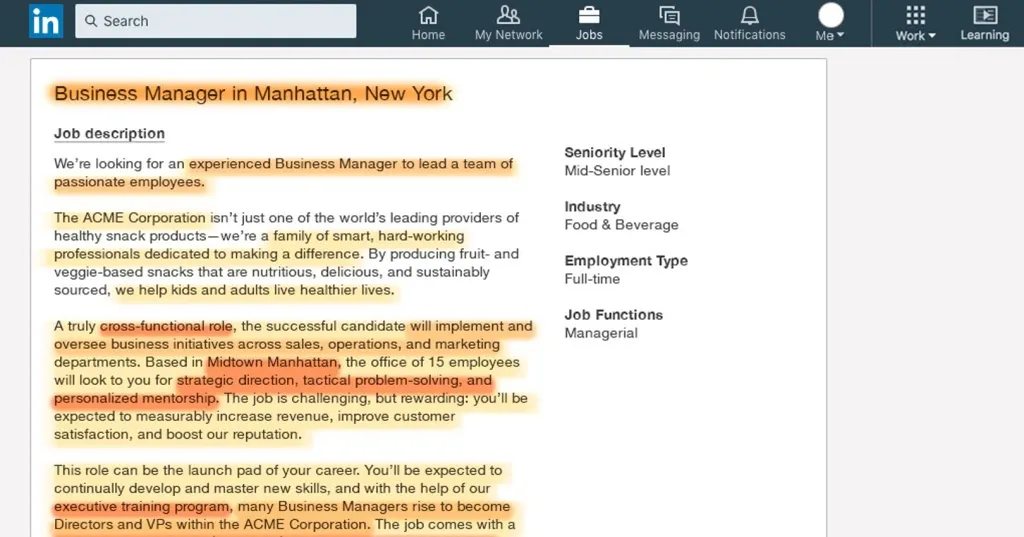Click the 'Seniority Level' heading
The image size is (1024, 537).
click(x=615, y=152)
